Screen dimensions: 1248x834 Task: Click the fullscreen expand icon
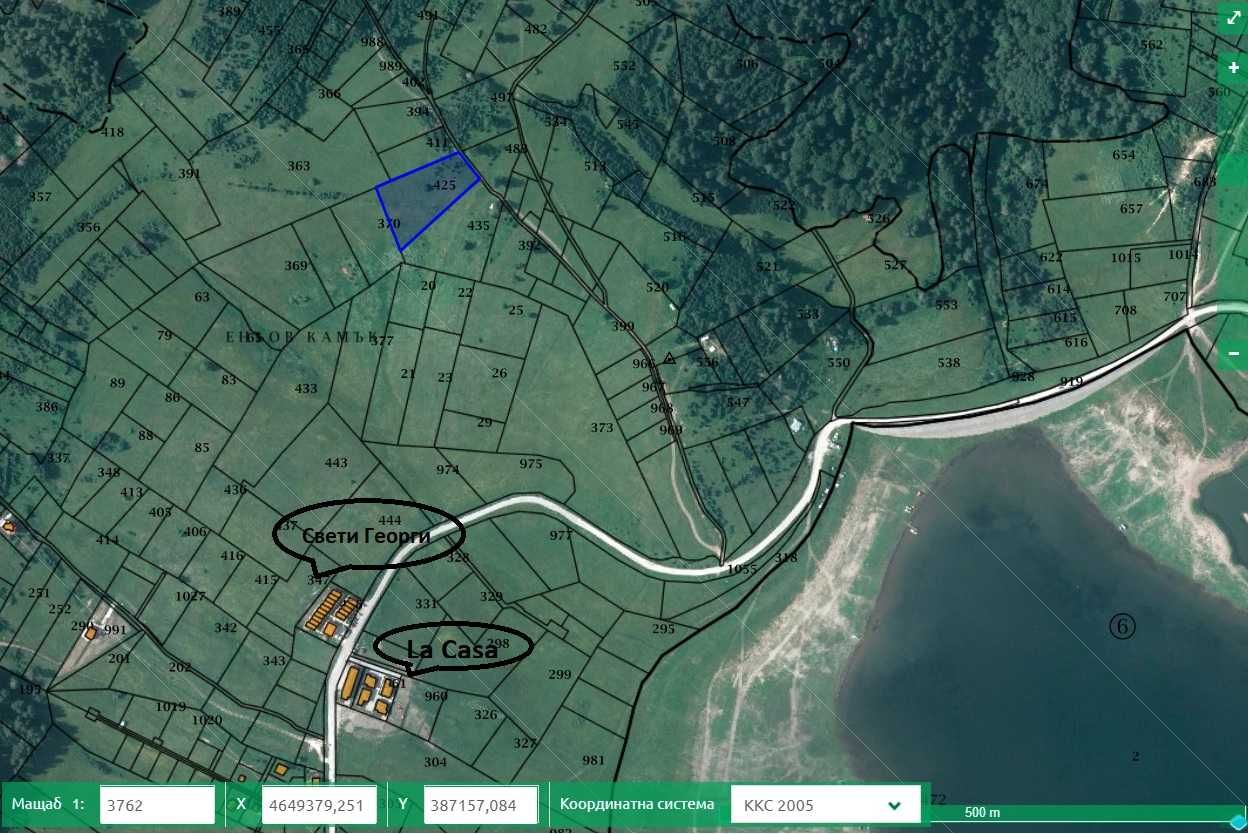[x=1232, y=18]
